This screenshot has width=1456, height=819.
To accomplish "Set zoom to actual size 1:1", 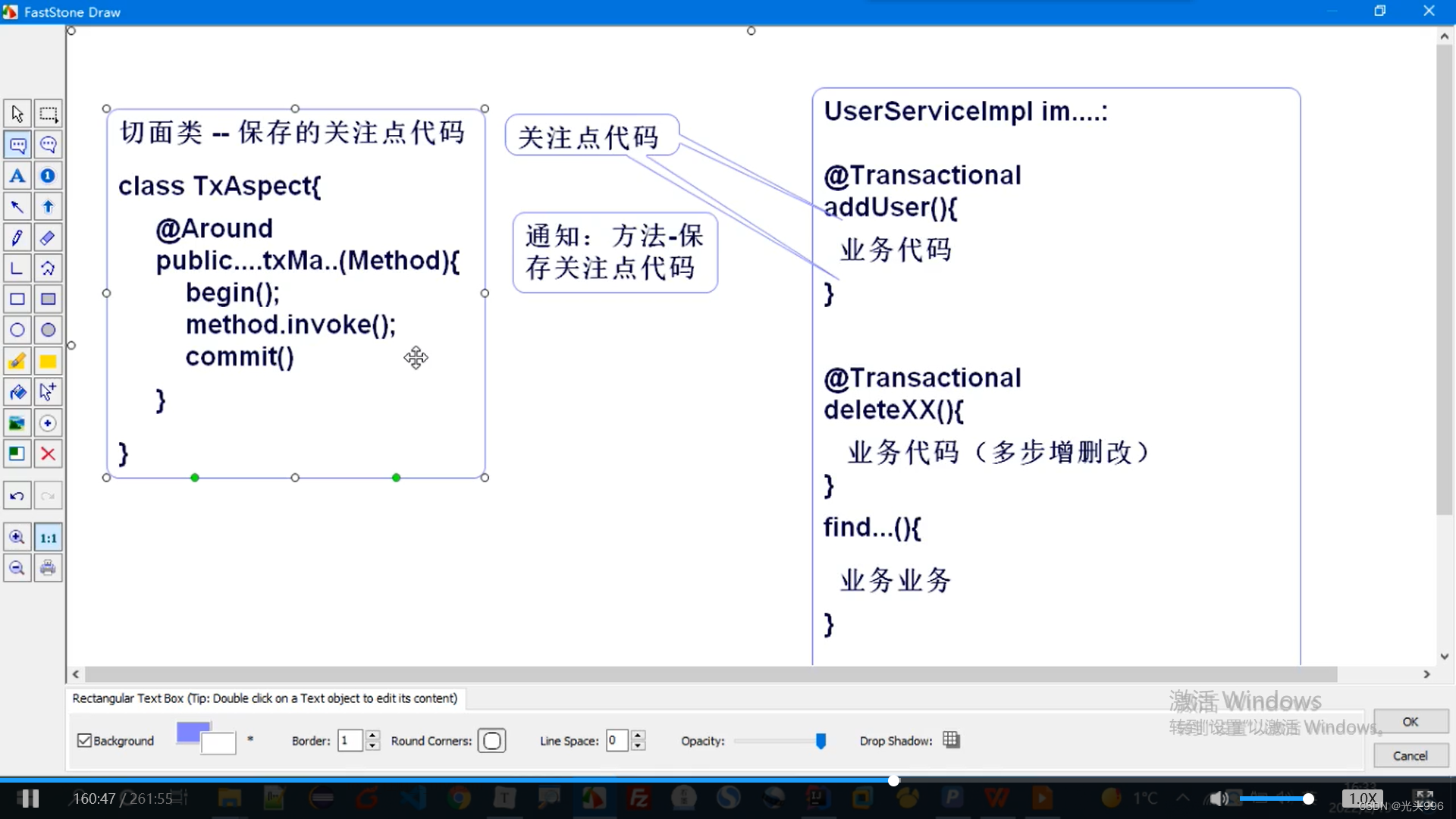I will pos(48,538).
